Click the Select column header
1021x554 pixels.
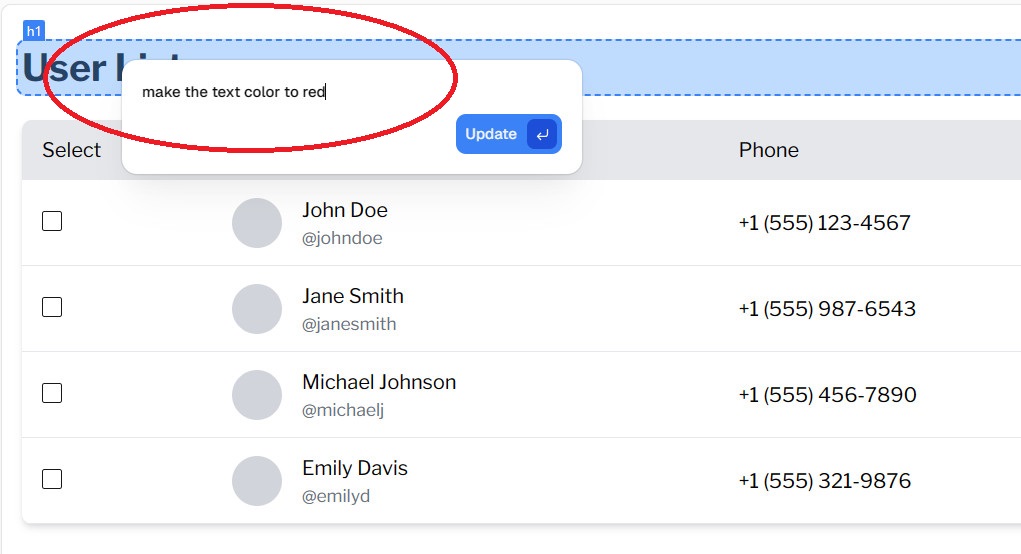pos(72,150)
